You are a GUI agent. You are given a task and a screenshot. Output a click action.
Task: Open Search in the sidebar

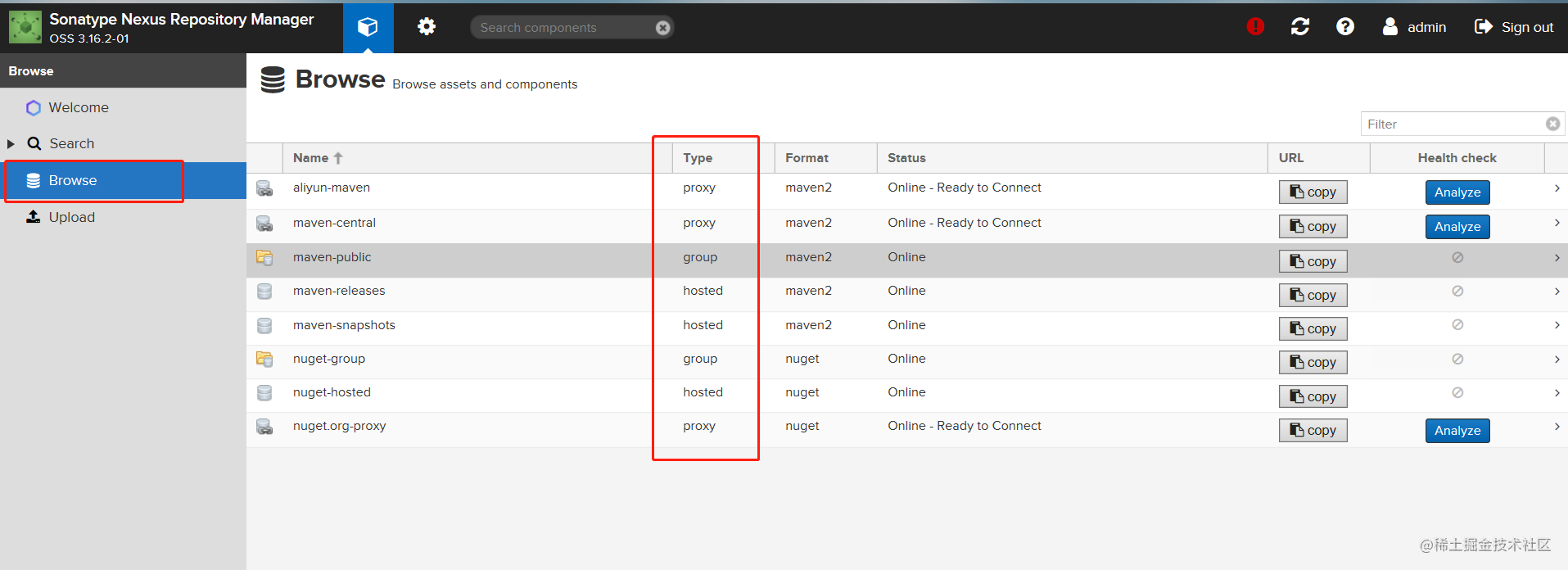point(71,143)
